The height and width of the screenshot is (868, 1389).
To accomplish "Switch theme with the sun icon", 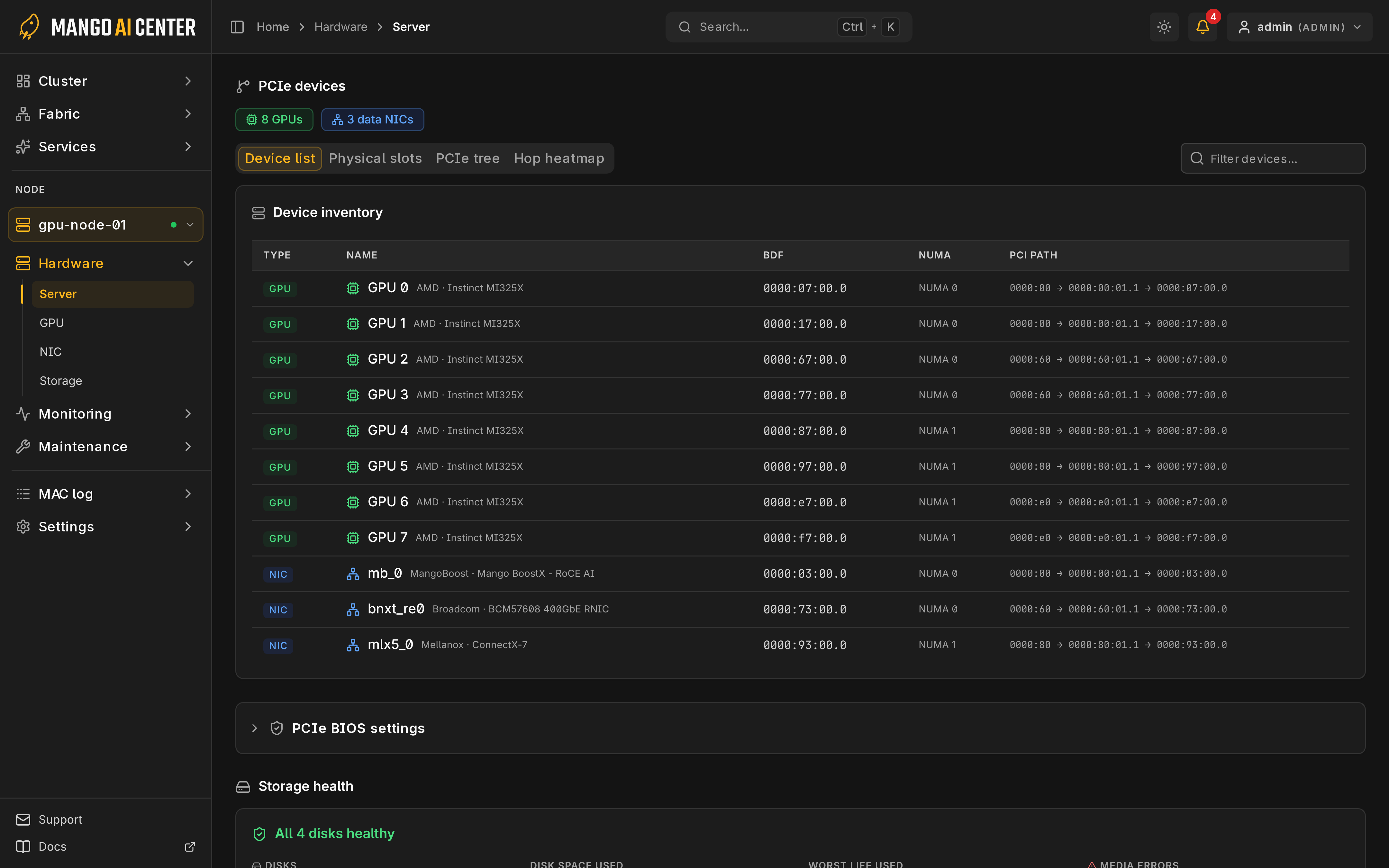I will click(1164, 27).
